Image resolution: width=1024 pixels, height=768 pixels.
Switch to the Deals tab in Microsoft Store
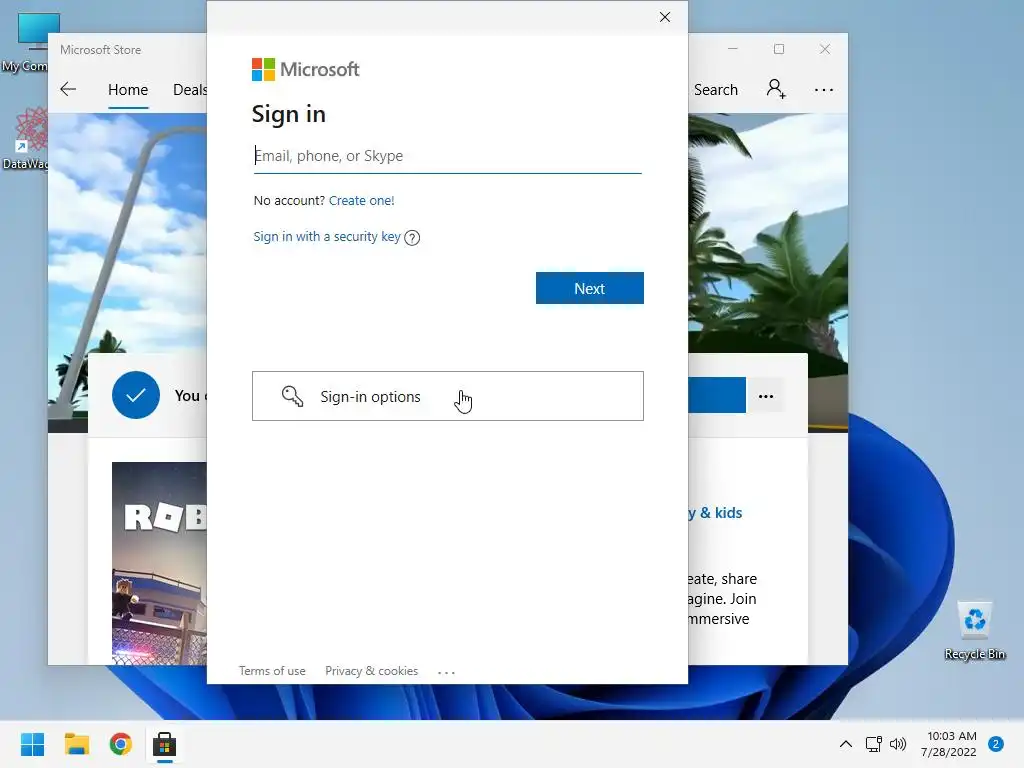click(x=189, y=90)
